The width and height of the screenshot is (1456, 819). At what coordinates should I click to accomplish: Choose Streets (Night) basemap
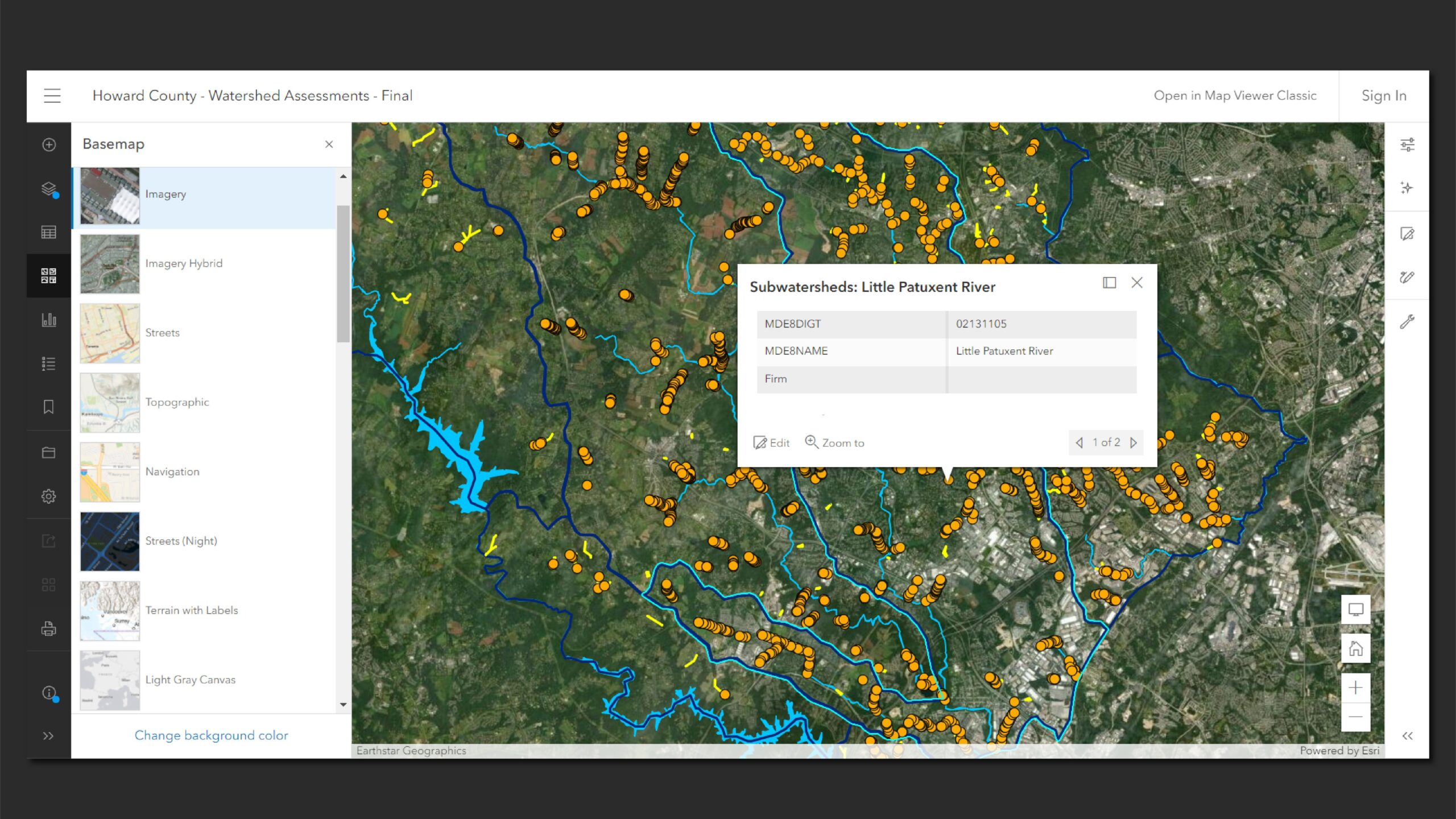[181, 541]
